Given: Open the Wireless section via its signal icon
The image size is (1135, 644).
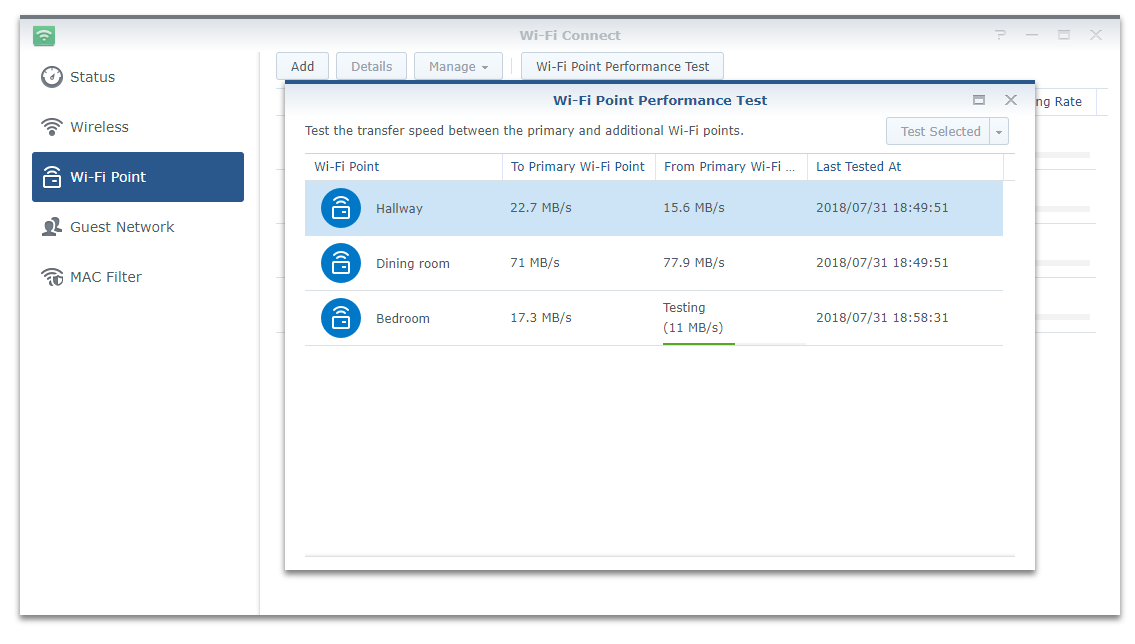Looking at the screenshot, I should [51, 127].
